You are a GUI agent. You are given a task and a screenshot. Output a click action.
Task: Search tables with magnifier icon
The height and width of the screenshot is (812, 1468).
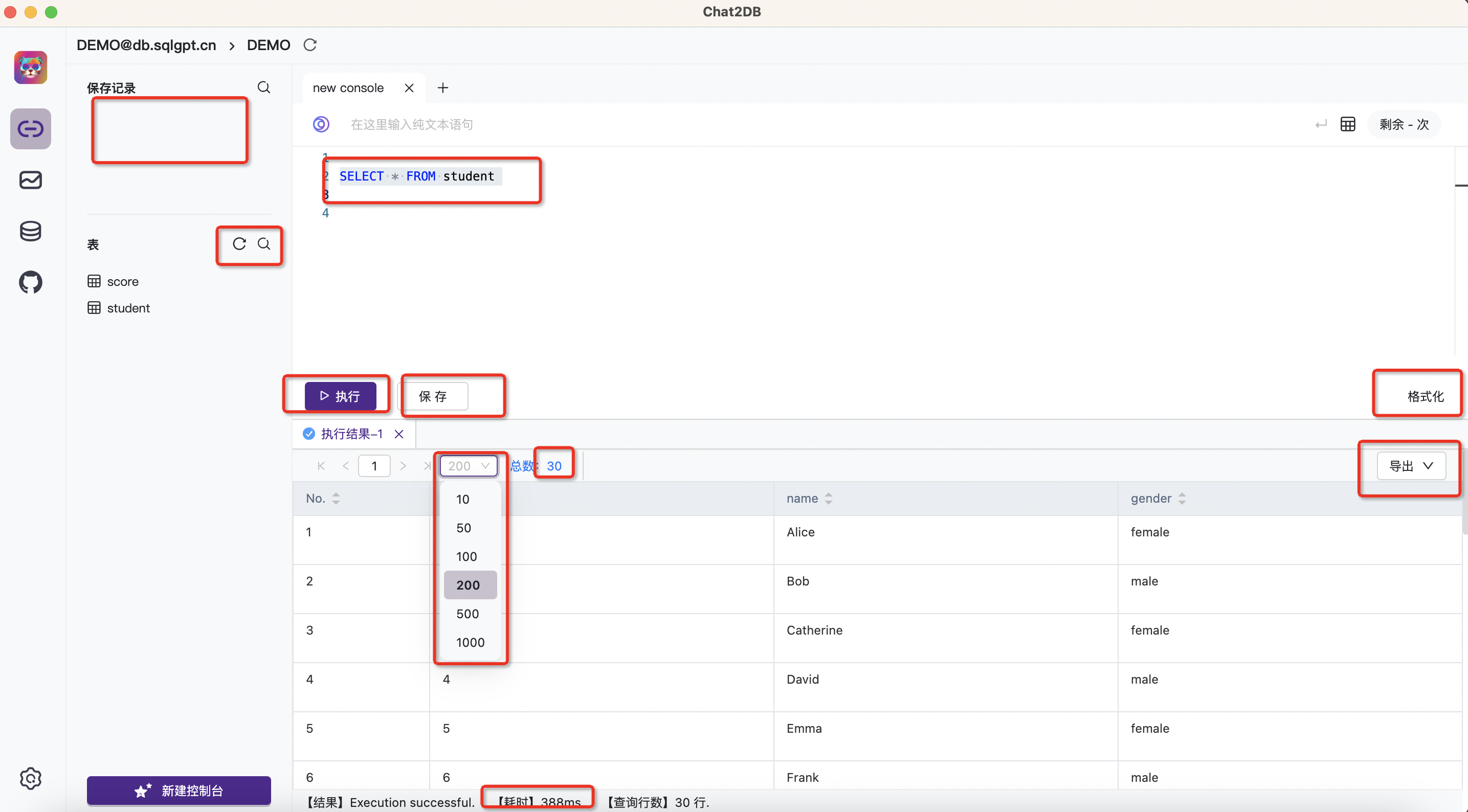[x=264, y=244]
